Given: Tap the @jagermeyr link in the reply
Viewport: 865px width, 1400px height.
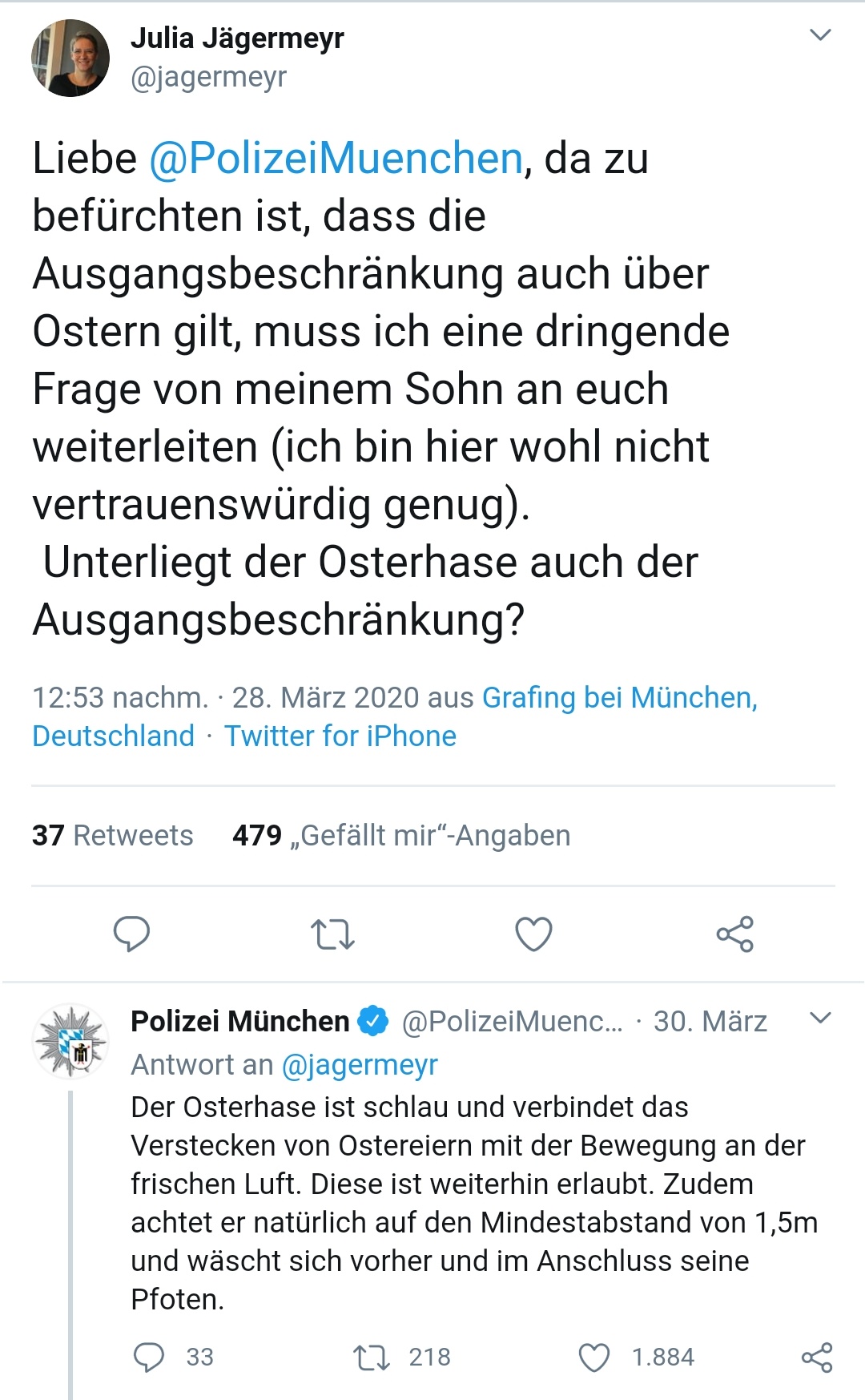Looking at the screenshot, I should [x=360, y=1064].
